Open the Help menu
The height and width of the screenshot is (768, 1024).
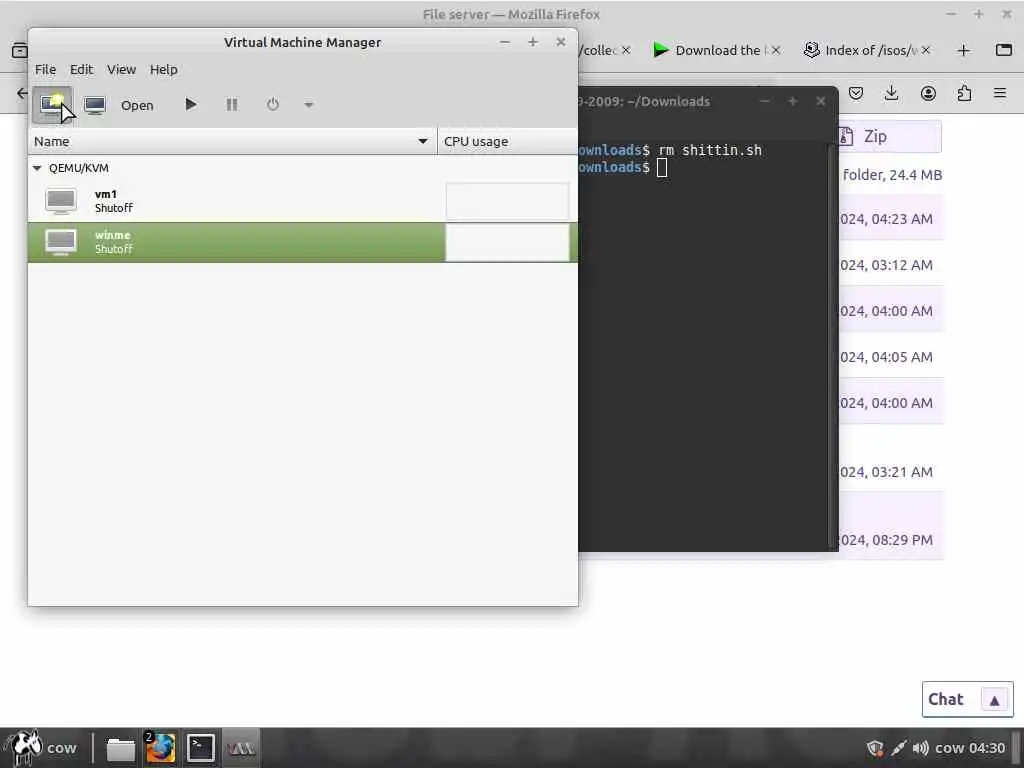(x=163, y=69)
